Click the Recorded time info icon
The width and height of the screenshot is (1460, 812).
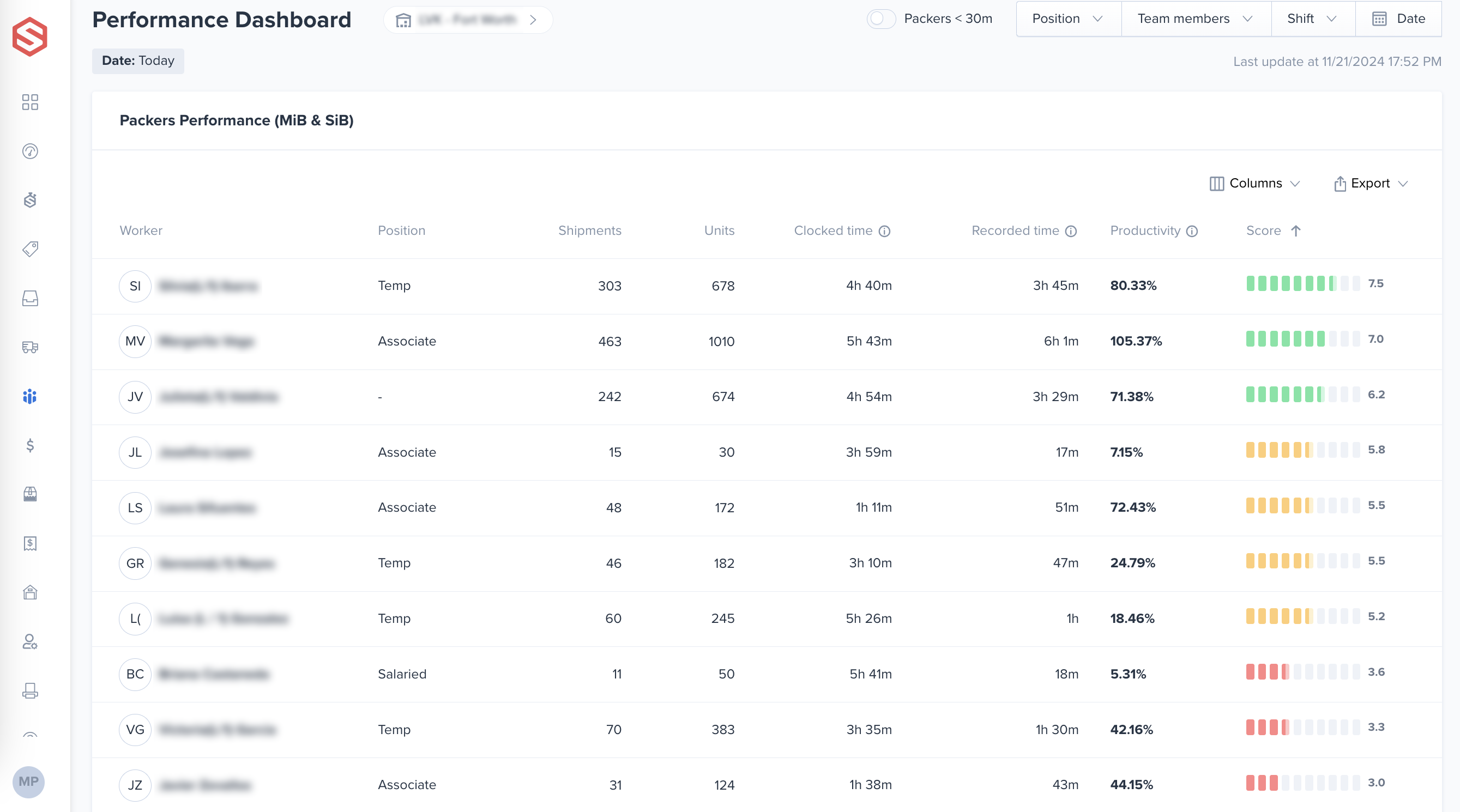click(1071, 231)
